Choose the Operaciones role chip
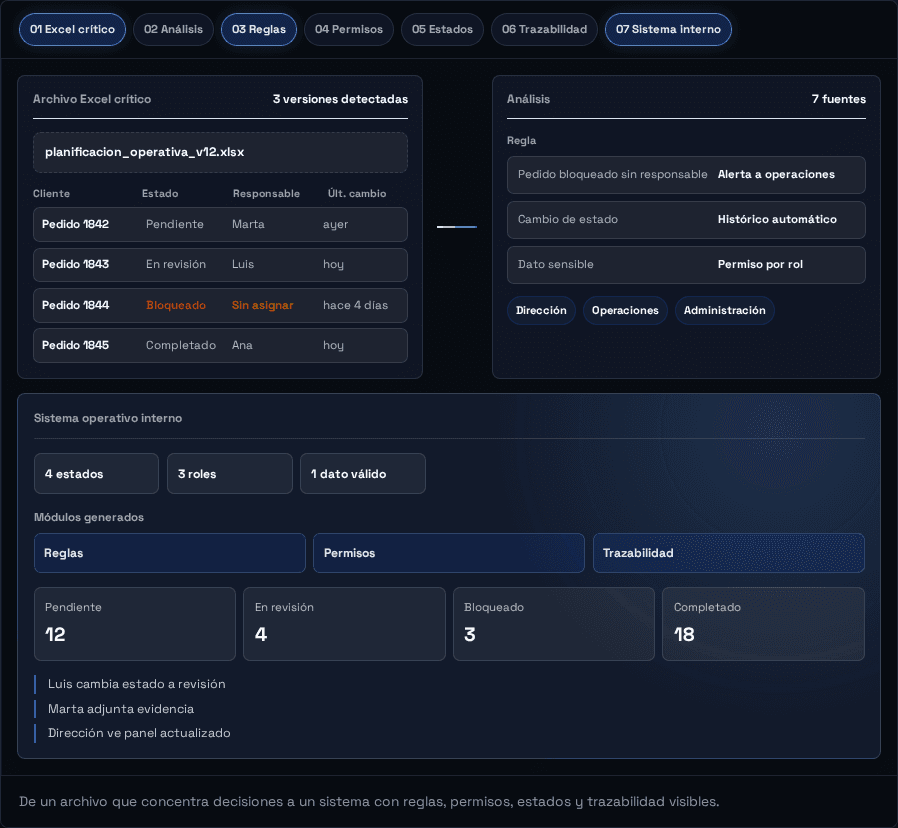Viewport: 898px width, 828px height. tap(625, 310)
